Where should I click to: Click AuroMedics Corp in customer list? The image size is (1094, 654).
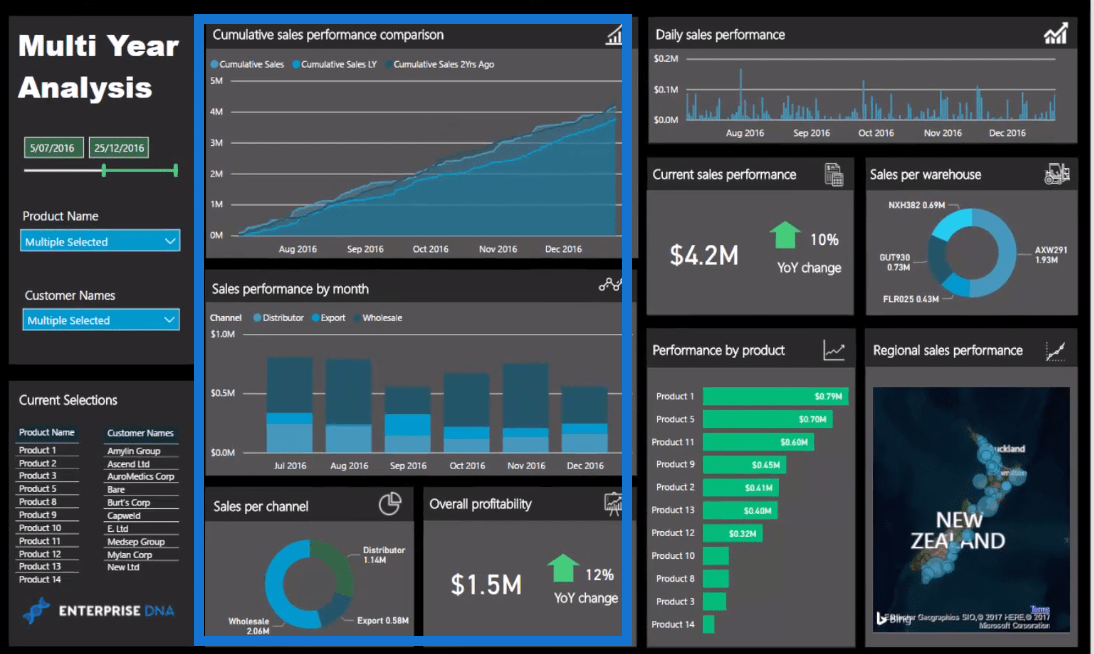[141, 477]
